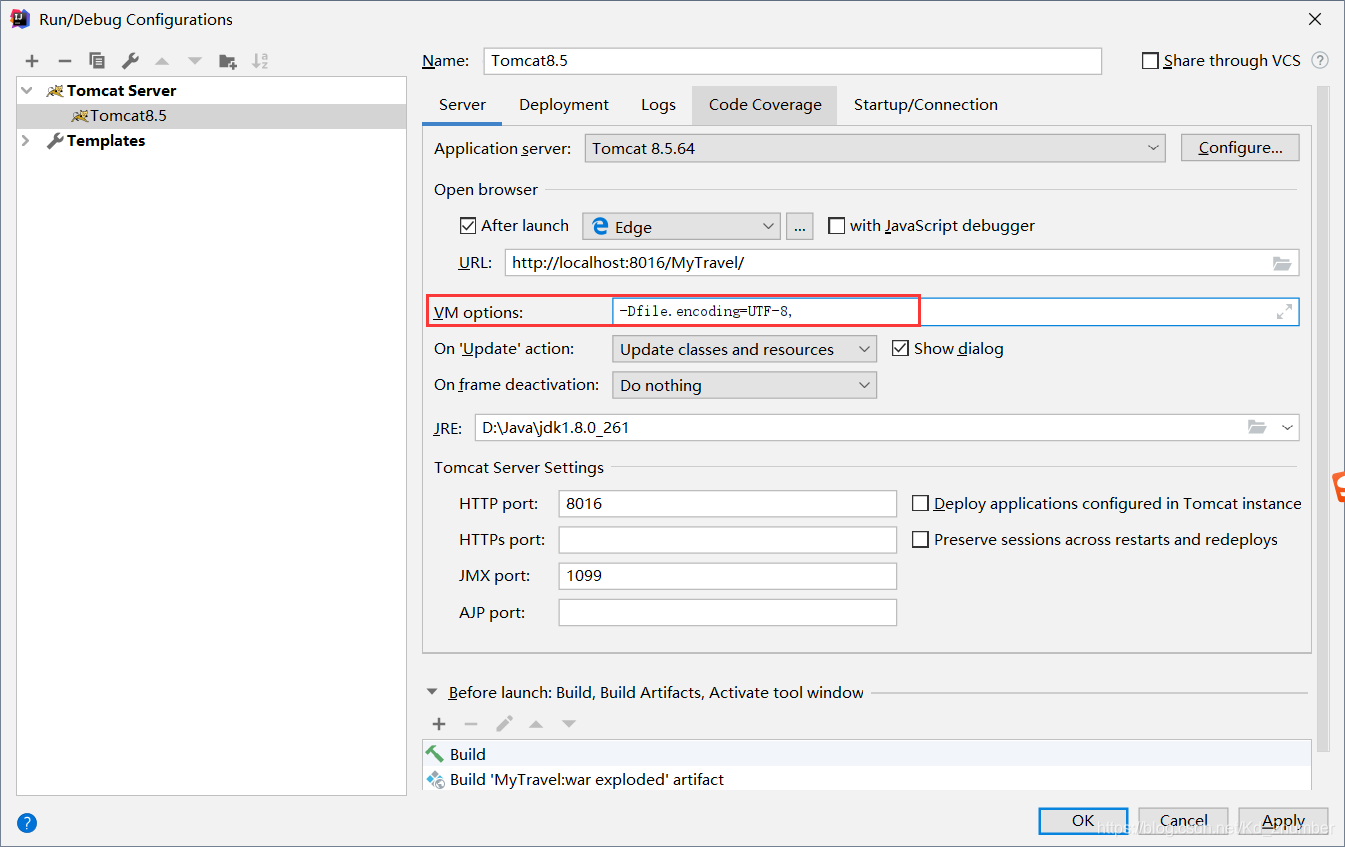Click into the JMX port field
The image size is (1345, 847).
pos(728,576)
